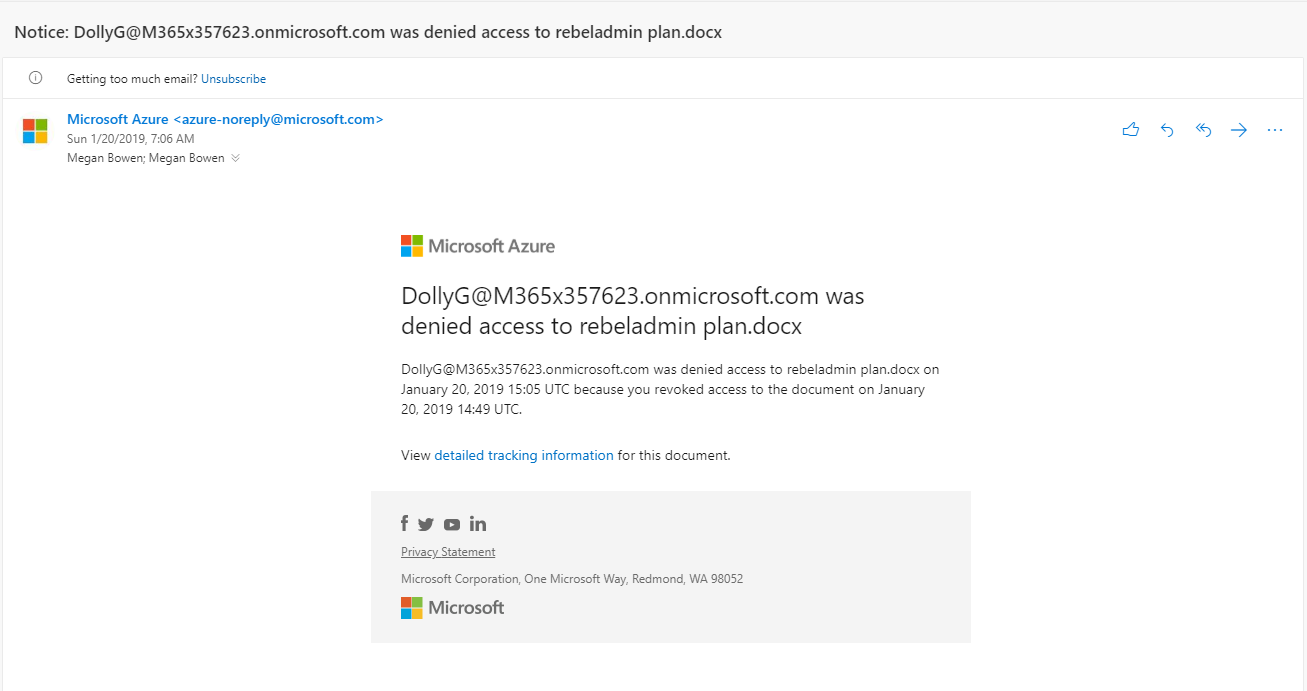Click the Microsoft logo sender avatar
Viewport: 1307px width, 691px height.
(x=35, y=131)
